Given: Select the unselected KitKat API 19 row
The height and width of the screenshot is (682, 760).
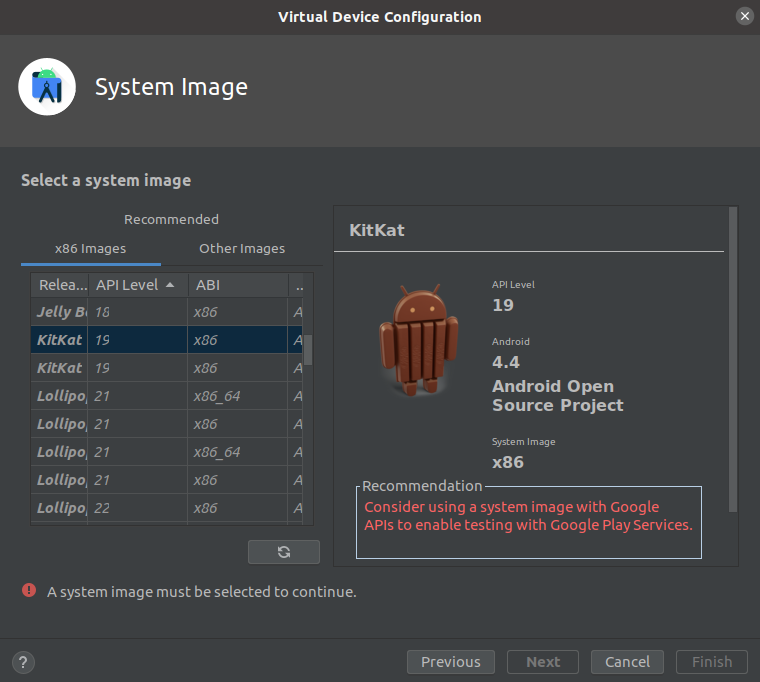Looking at the screenshot, I should [x=167, y=368].
